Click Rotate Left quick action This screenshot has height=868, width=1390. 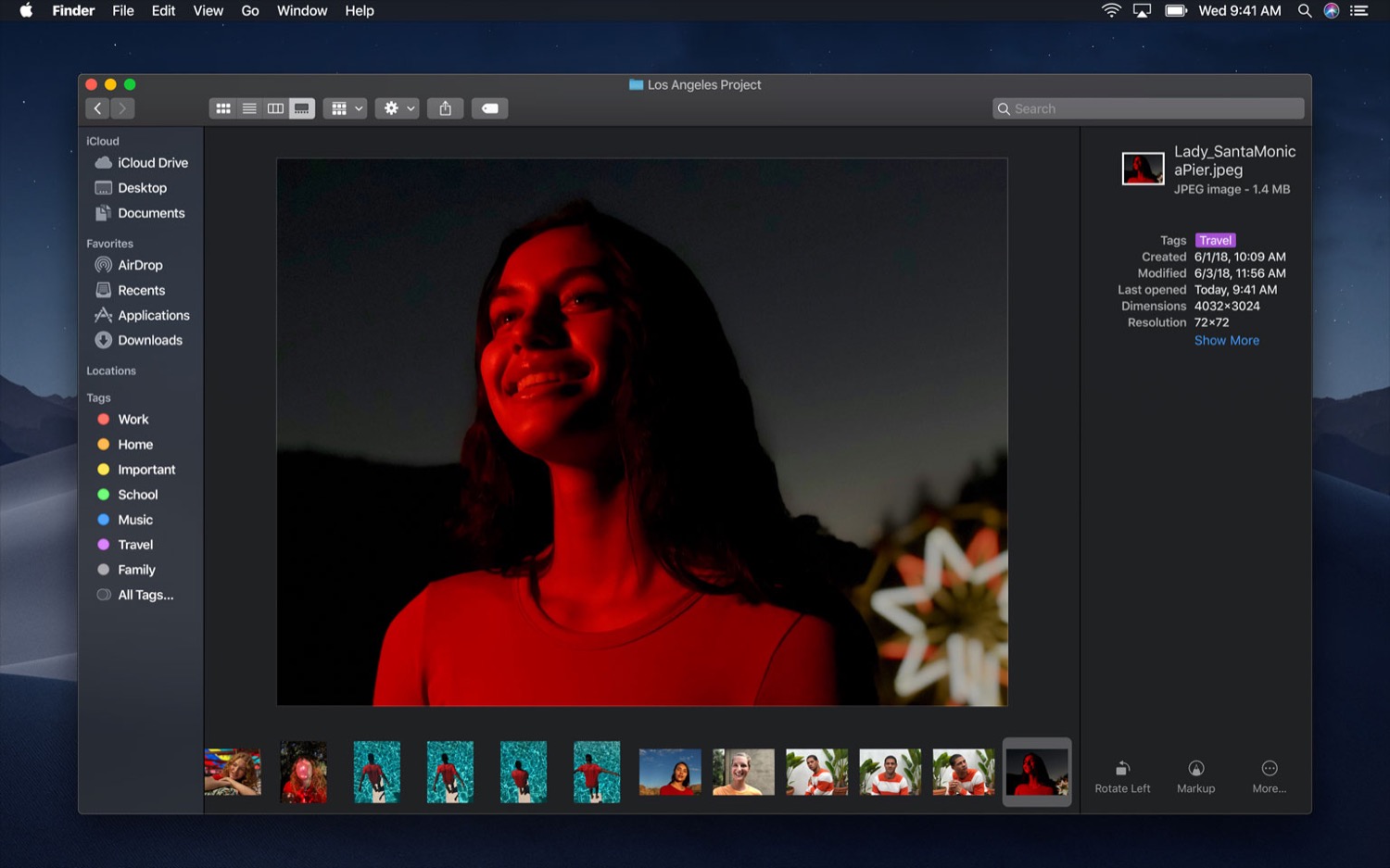coord(1122,777)
